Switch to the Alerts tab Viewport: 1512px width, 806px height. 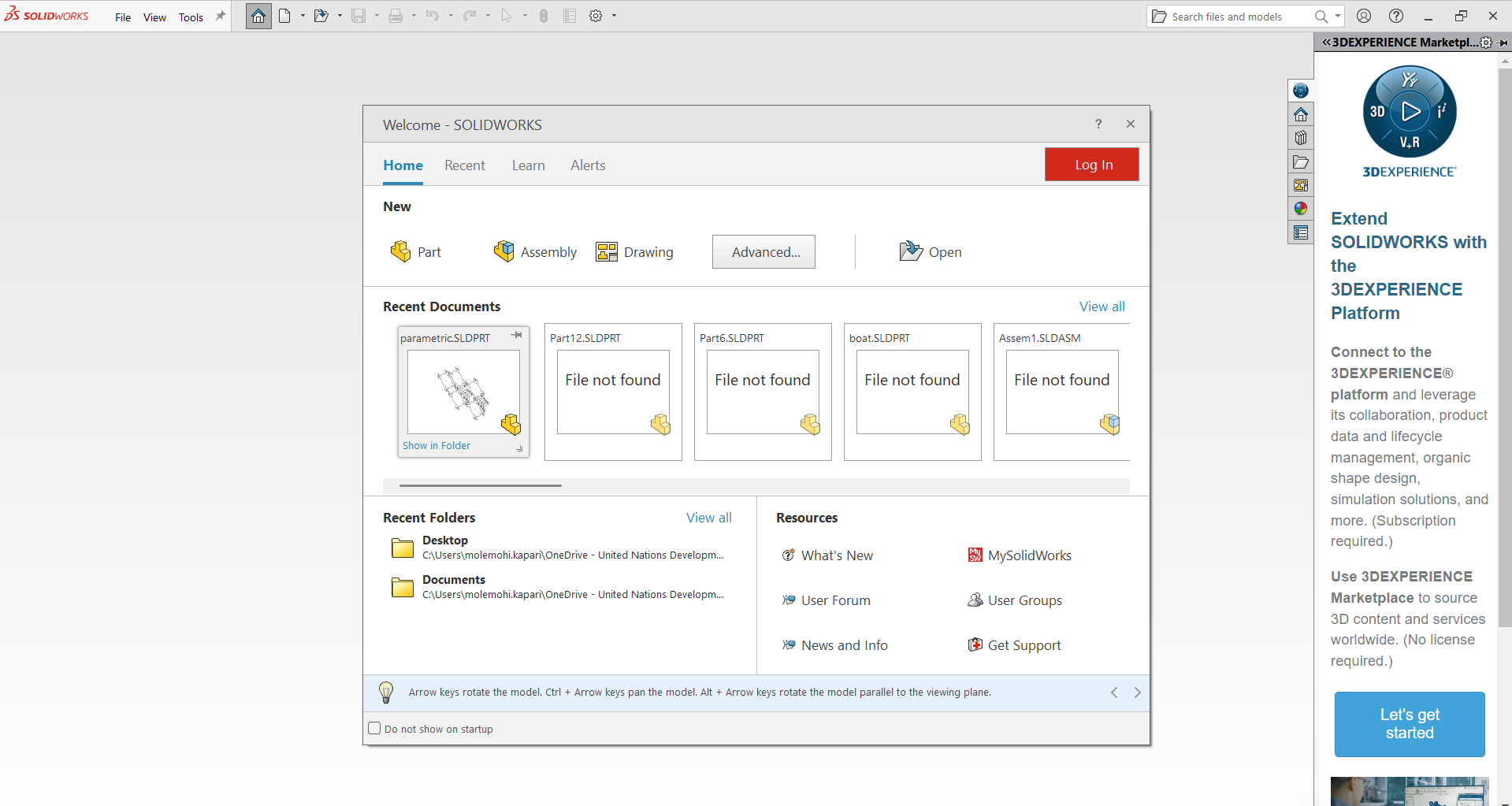click(x=588, y=165)
